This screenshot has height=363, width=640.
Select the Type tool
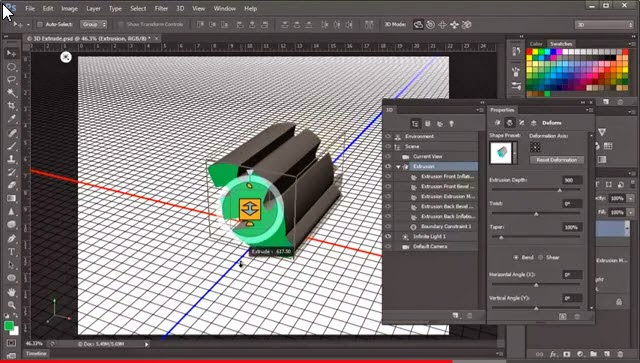(11, 252)
